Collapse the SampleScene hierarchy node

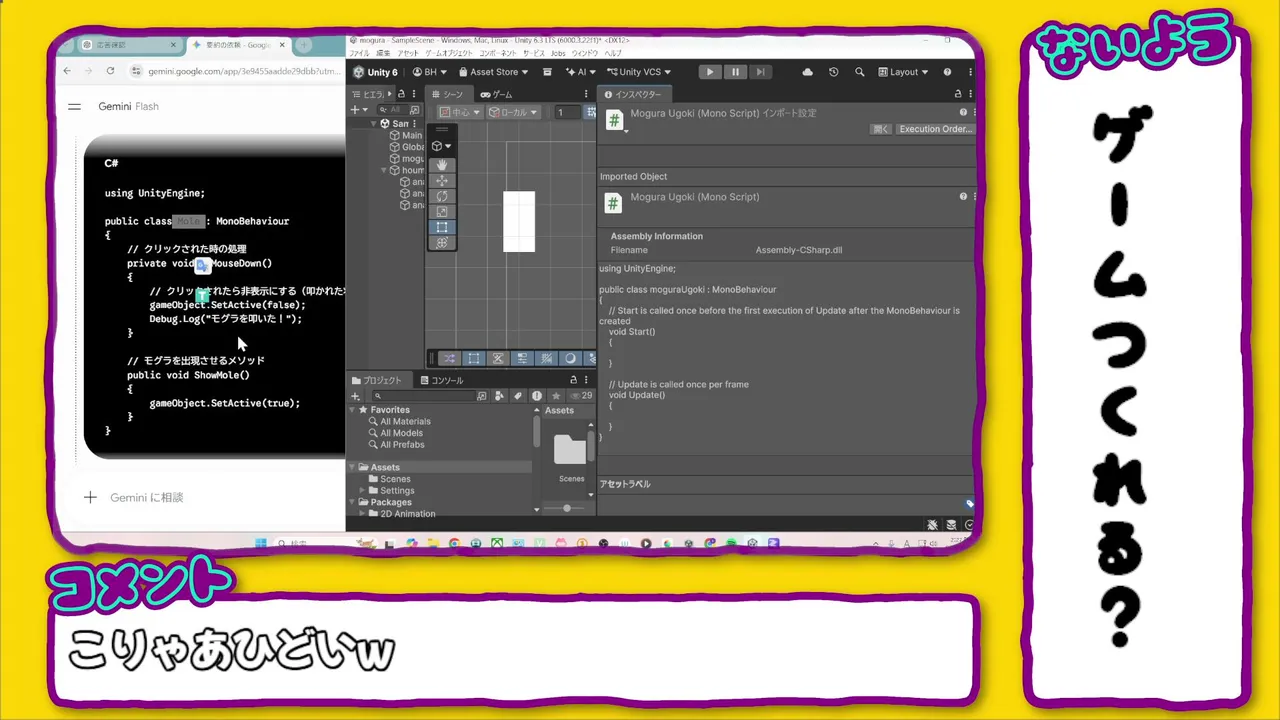click(x=374, y=124)
